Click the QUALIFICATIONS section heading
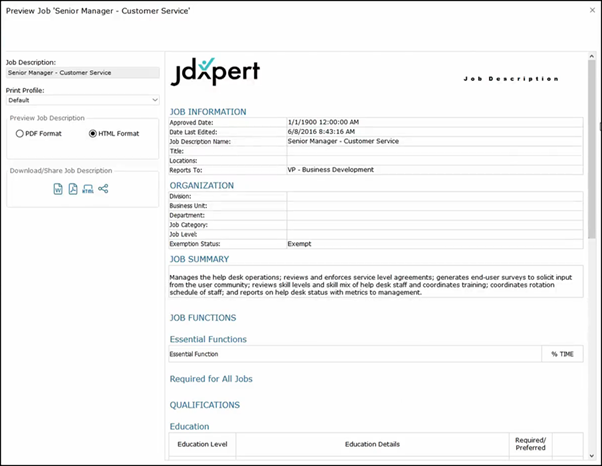 (x=204, y=405)
